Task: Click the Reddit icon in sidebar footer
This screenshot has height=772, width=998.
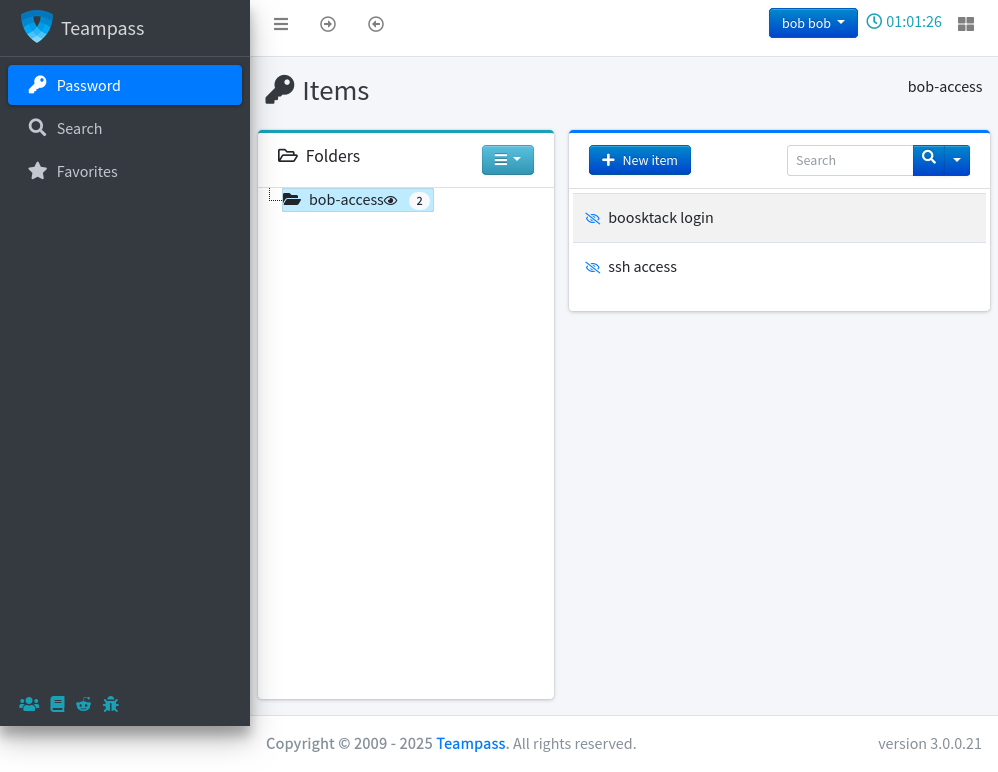Action: (x=84, y=704)
